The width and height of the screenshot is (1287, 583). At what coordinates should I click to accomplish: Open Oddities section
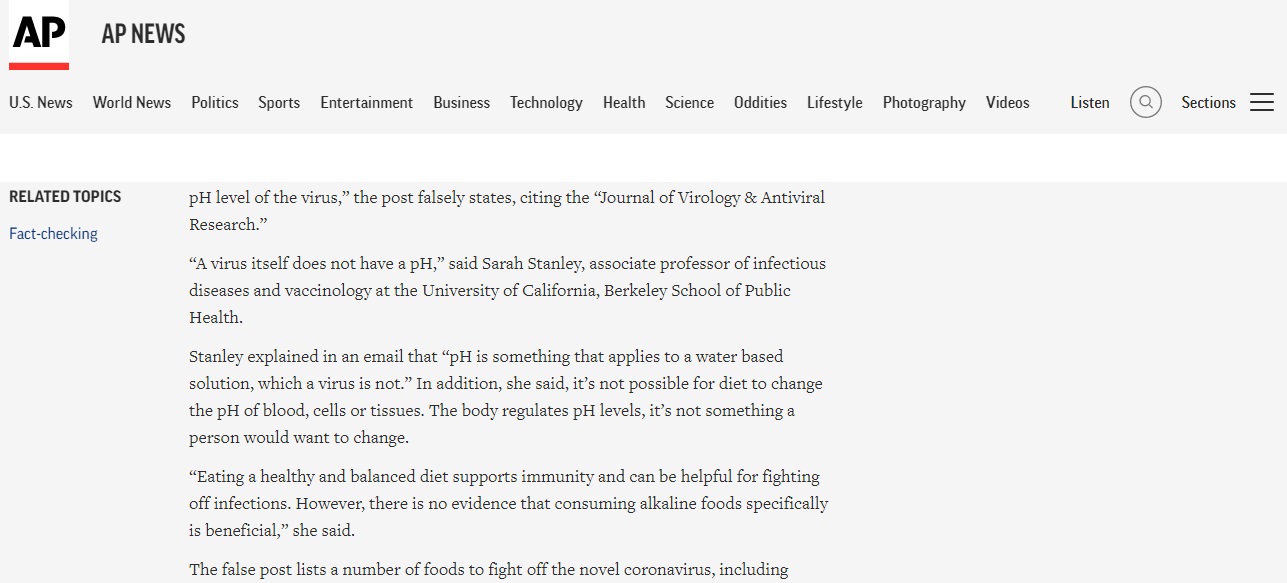click(760, 102)
